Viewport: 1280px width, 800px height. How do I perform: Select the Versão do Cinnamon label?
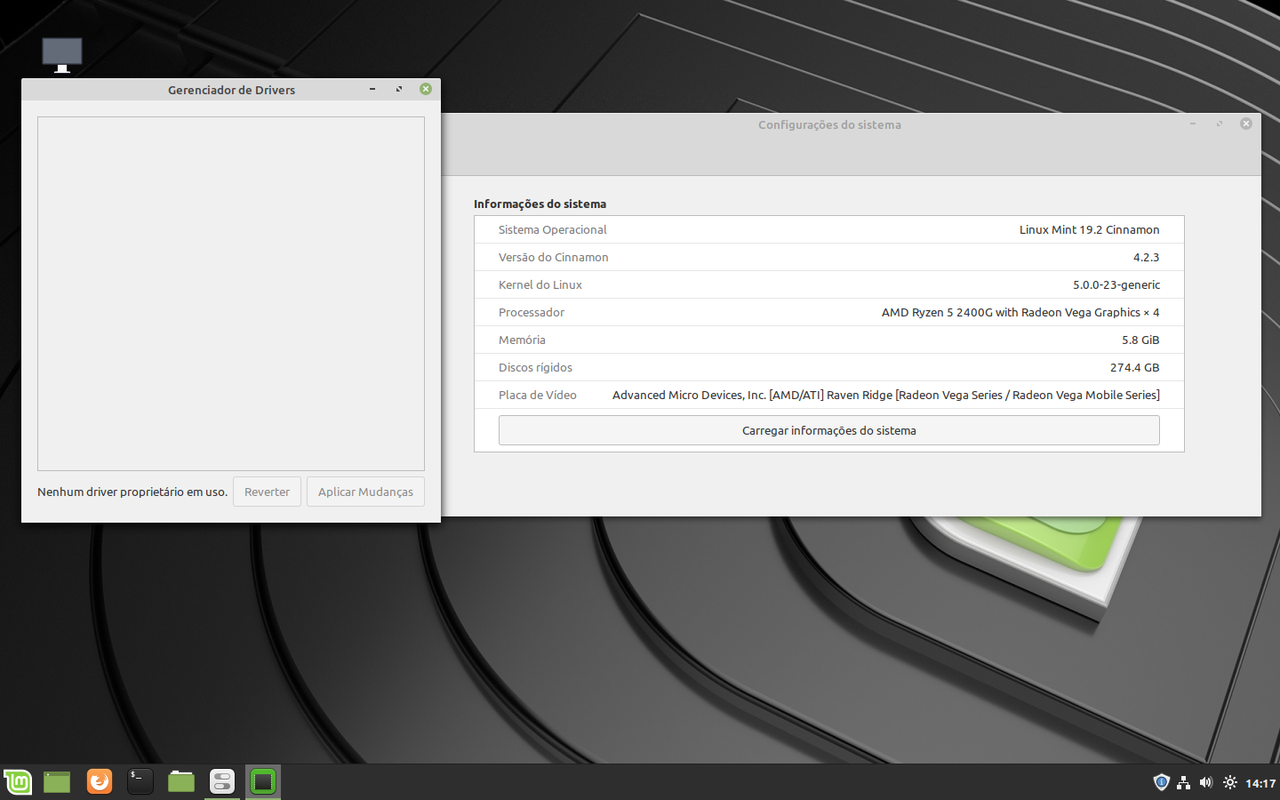pyautogui.click(x=553, y=257)
